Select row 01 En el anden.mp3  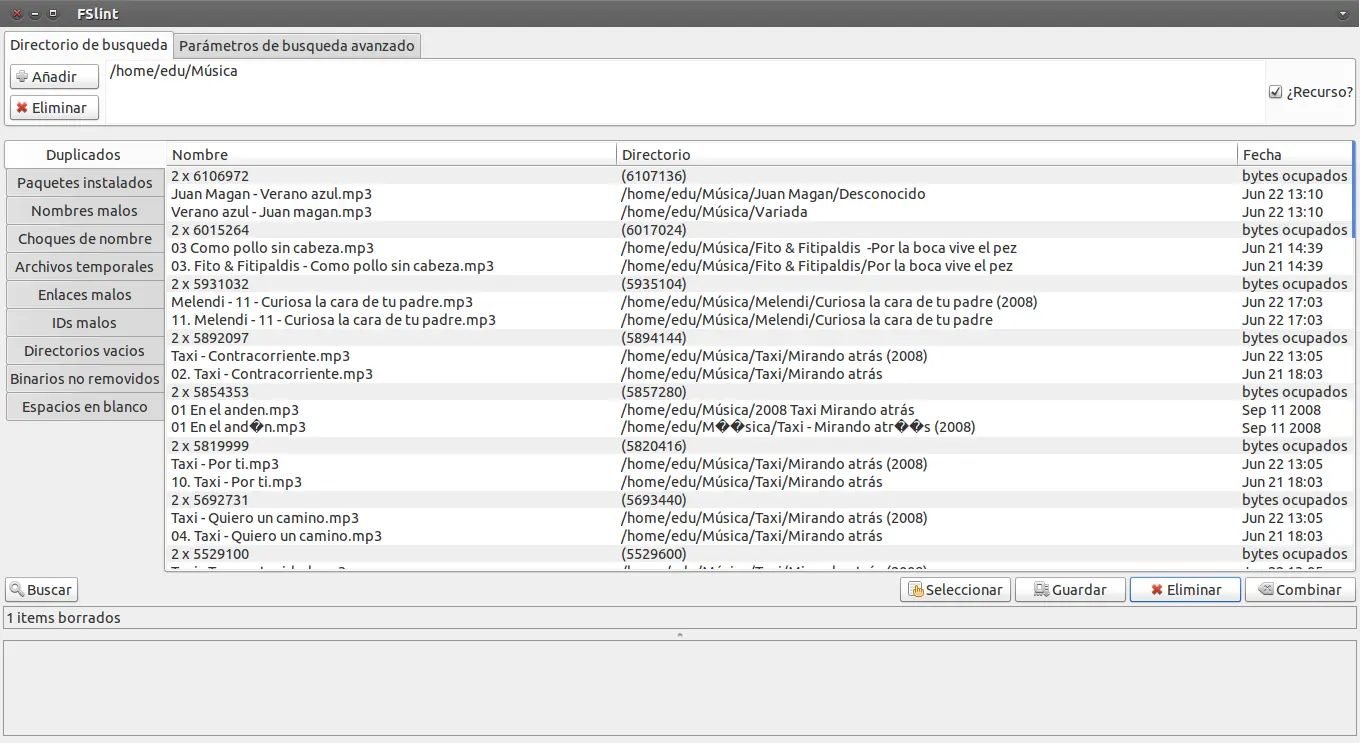759,410
